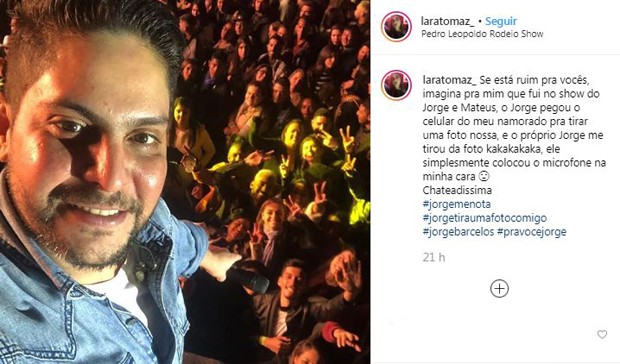Screen dimensions: 620x364
Task: Open the header profile avatar of laratomaz_
Action: (396, 26)
